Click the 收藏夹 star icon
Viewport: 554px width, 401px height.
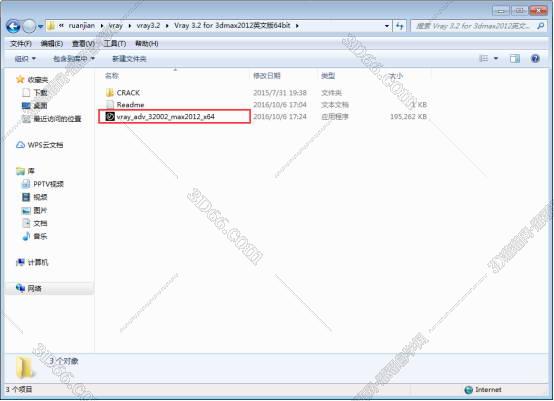pyautogui.click(x=20, y=79)
